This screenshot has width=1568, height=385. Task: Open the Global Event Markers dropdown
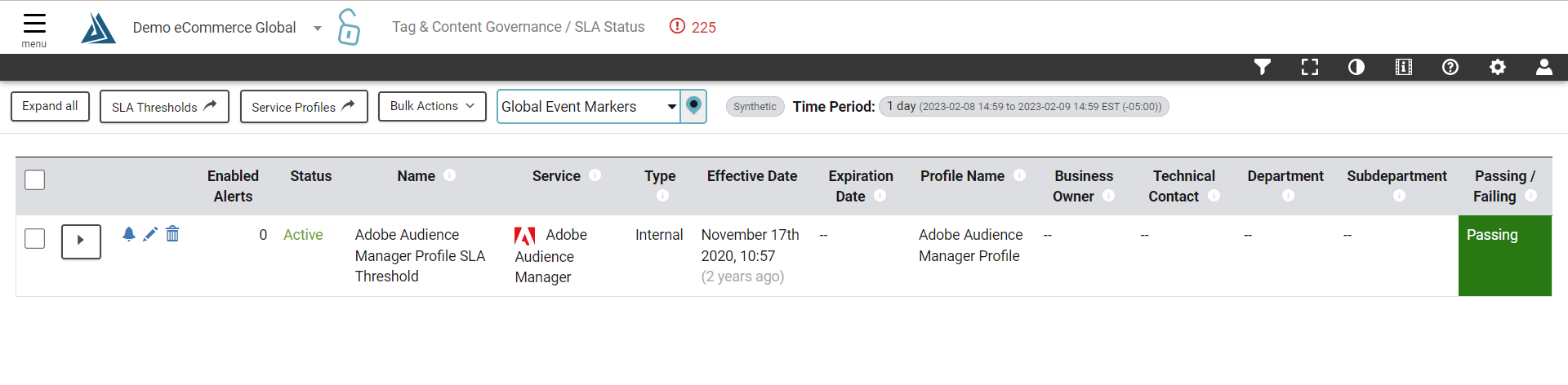589,107
